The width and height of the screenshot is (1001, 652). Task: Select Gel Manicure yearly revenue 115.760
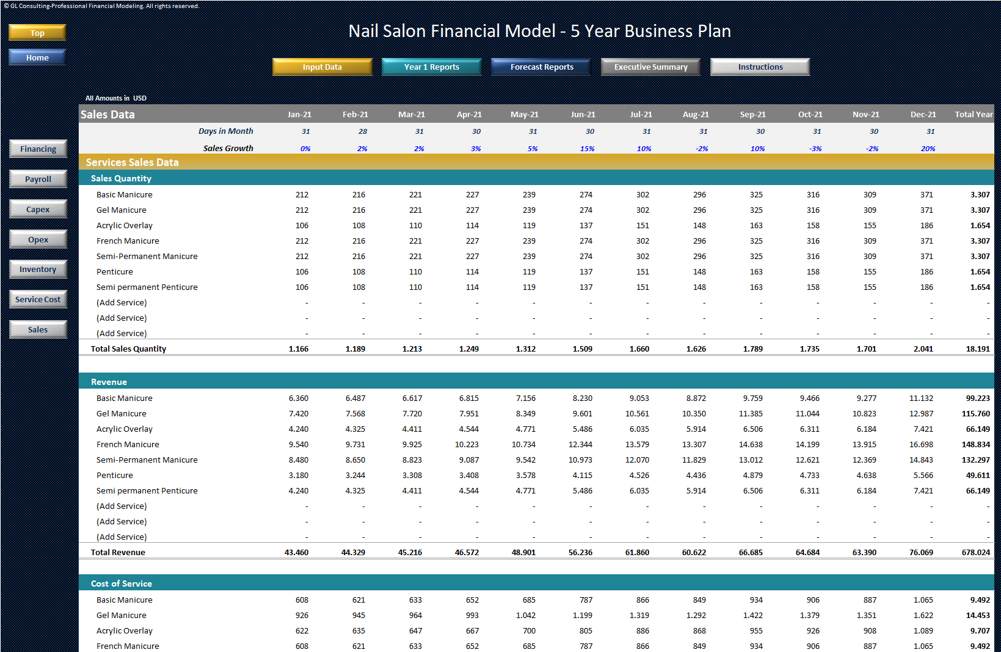[976, 414]
